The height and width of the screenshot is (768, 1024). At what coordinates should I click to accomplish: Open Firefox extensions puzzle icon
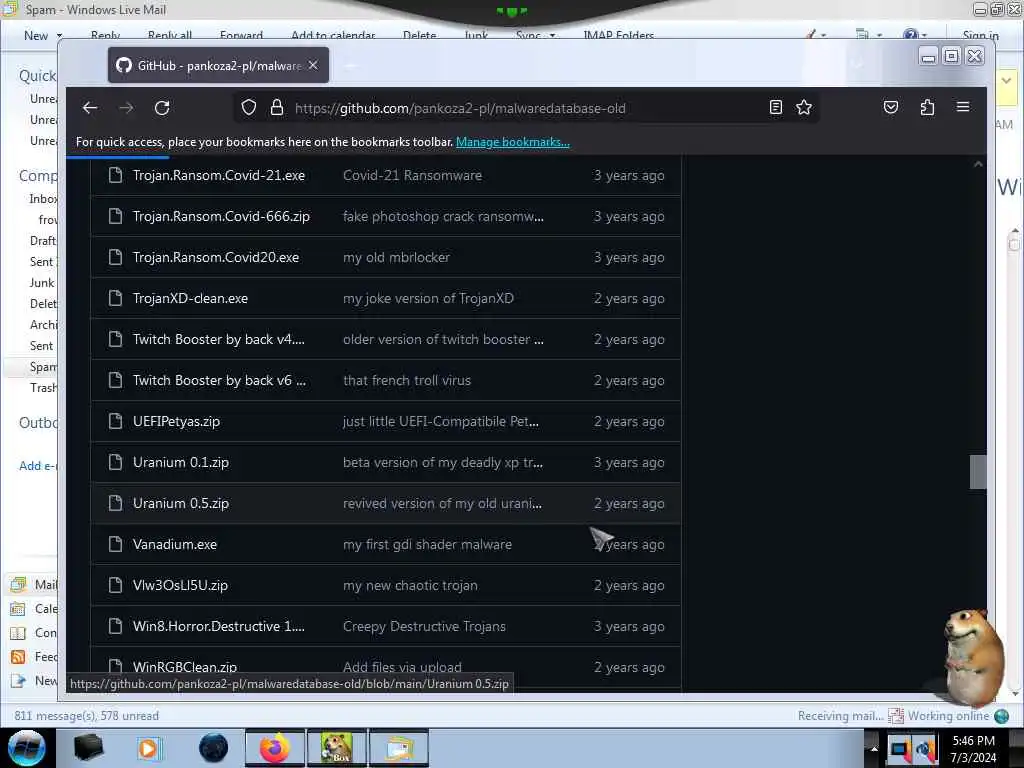(927, 107)
